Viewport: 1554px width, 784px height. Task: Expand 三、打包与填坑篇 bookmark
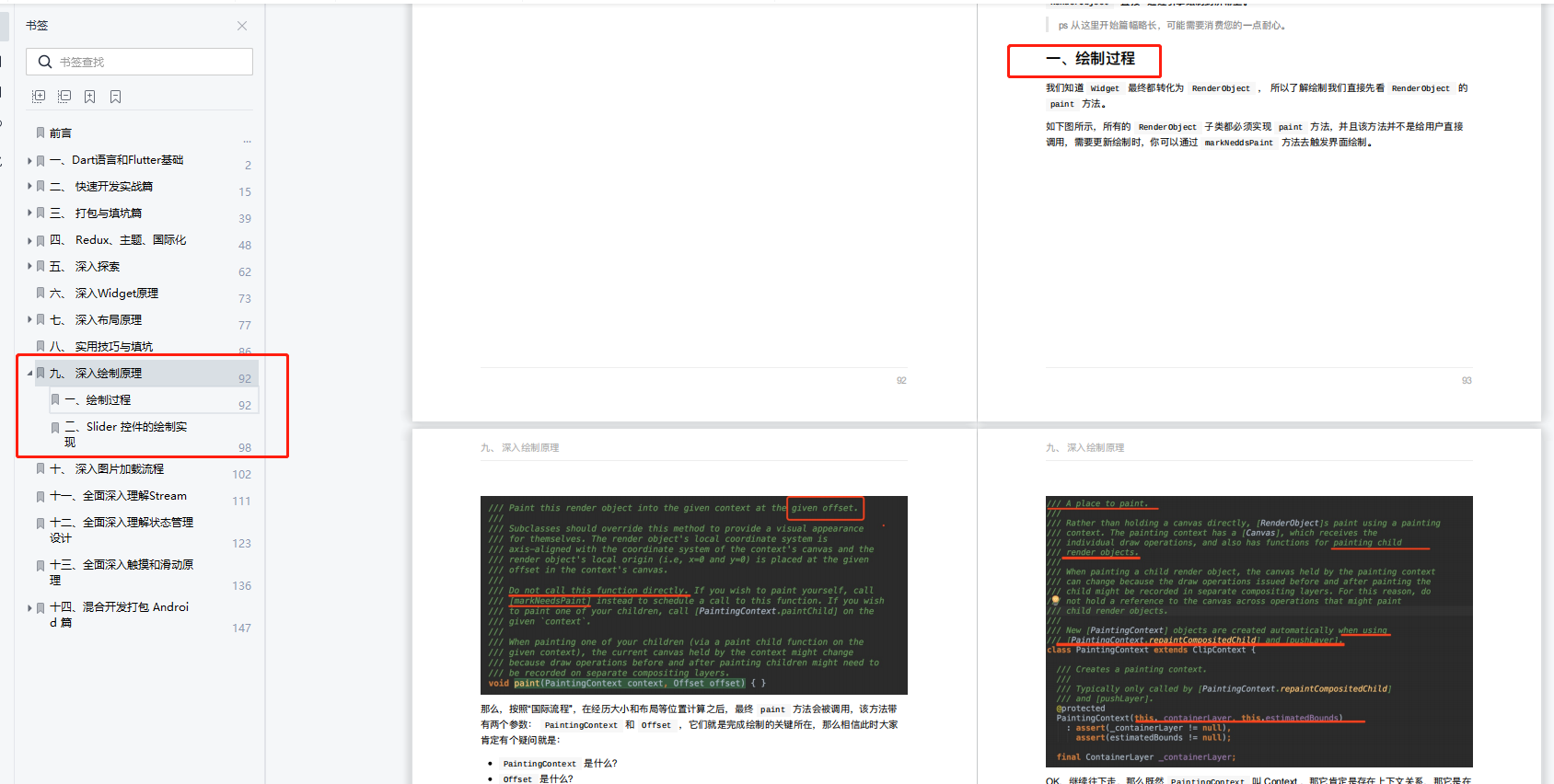point(29,213)
